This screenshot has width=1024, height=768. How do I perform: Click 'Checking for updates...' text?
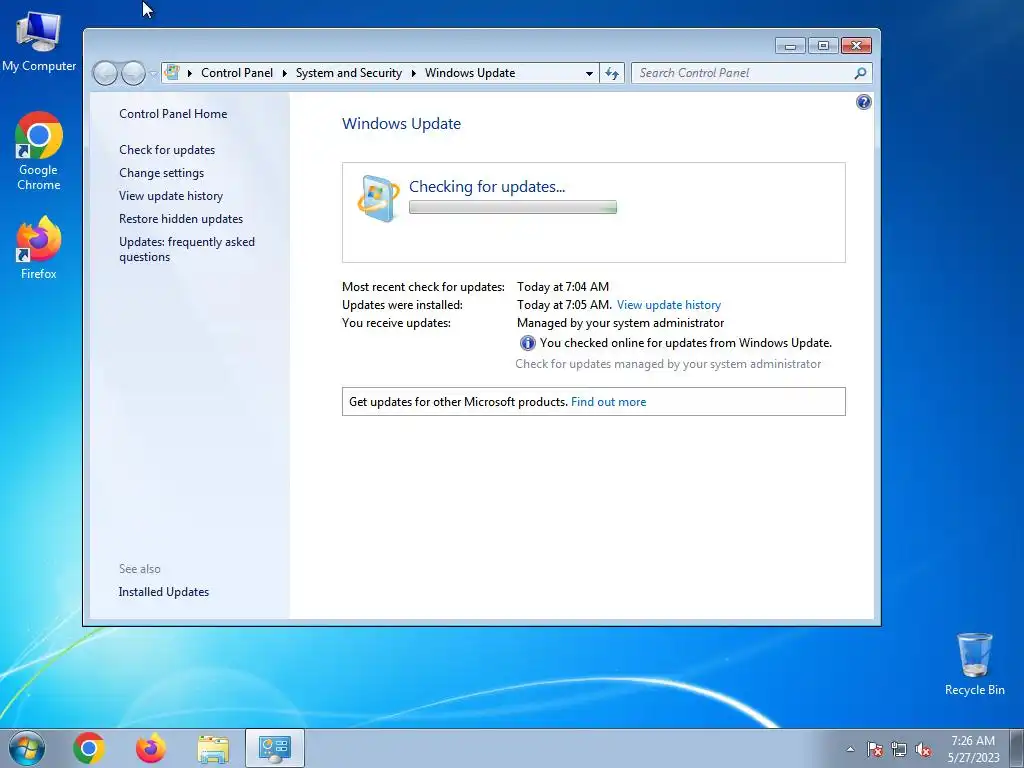[x=487, y=186]
